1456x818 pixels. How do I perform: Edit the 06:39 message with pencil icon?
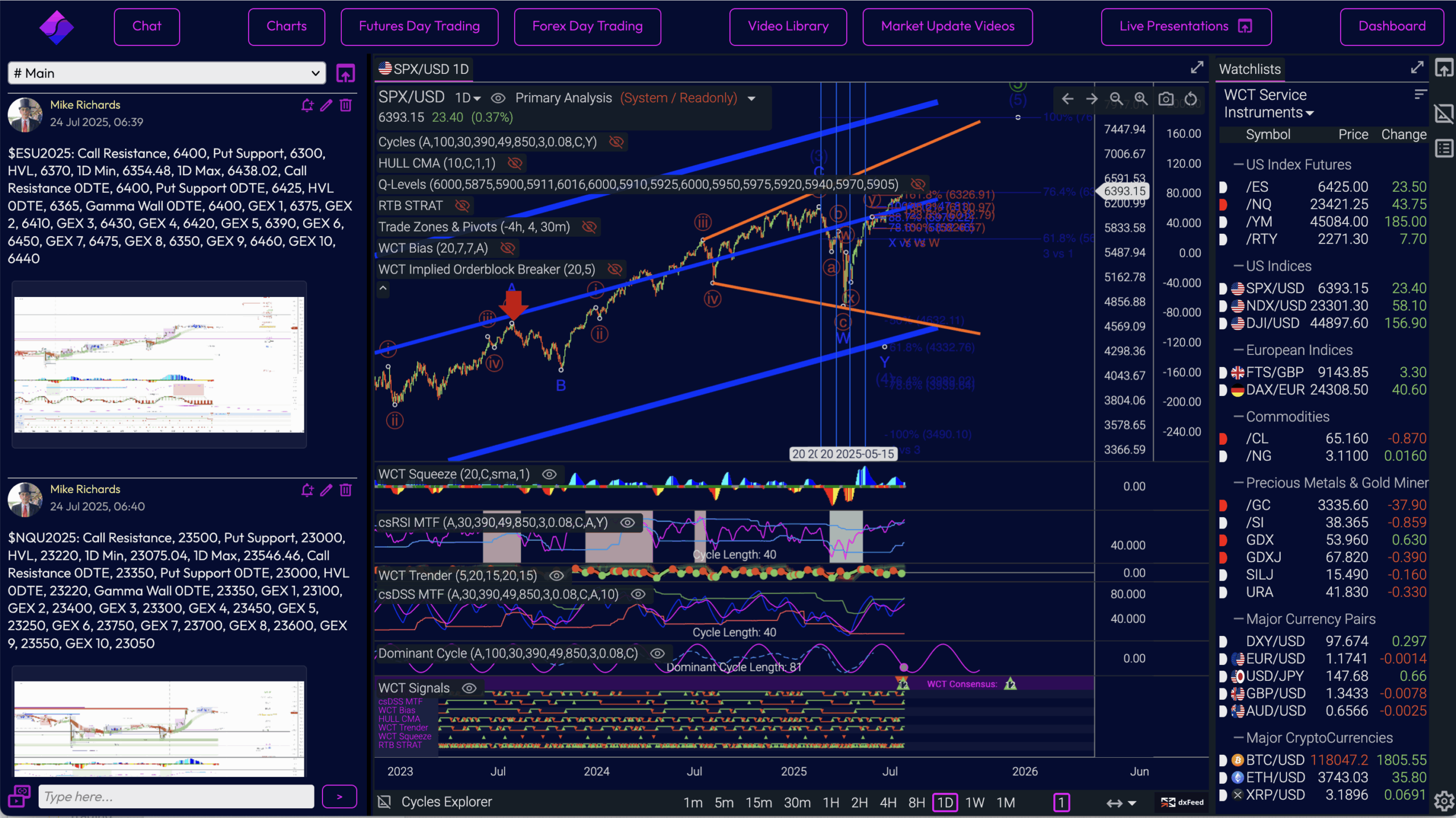tap(326, 105)
